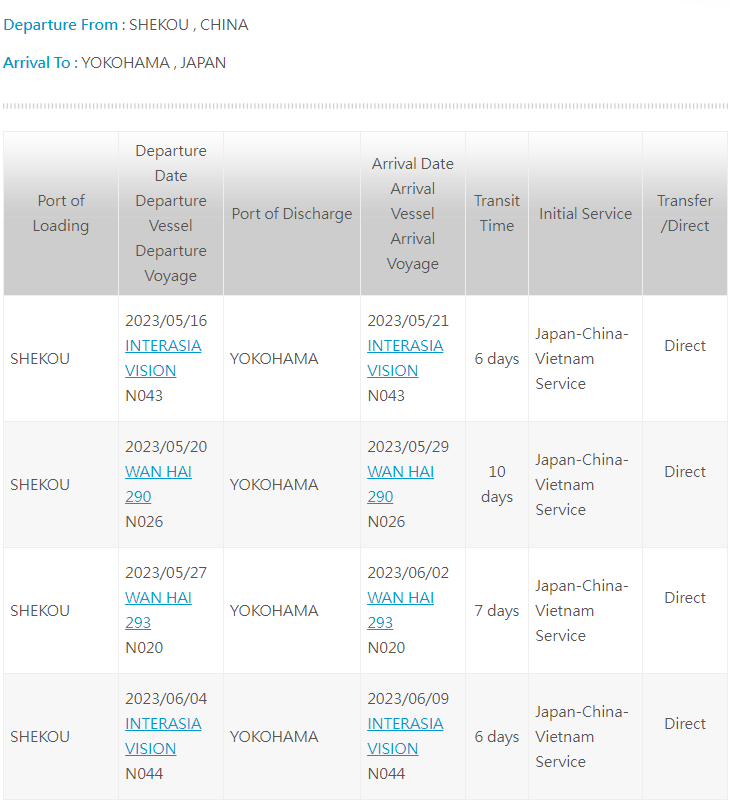Open WAN HAI 293 arrival vessel link
Image resolution: width=730 pixels, height=800 pixels.
coord(400,610)
